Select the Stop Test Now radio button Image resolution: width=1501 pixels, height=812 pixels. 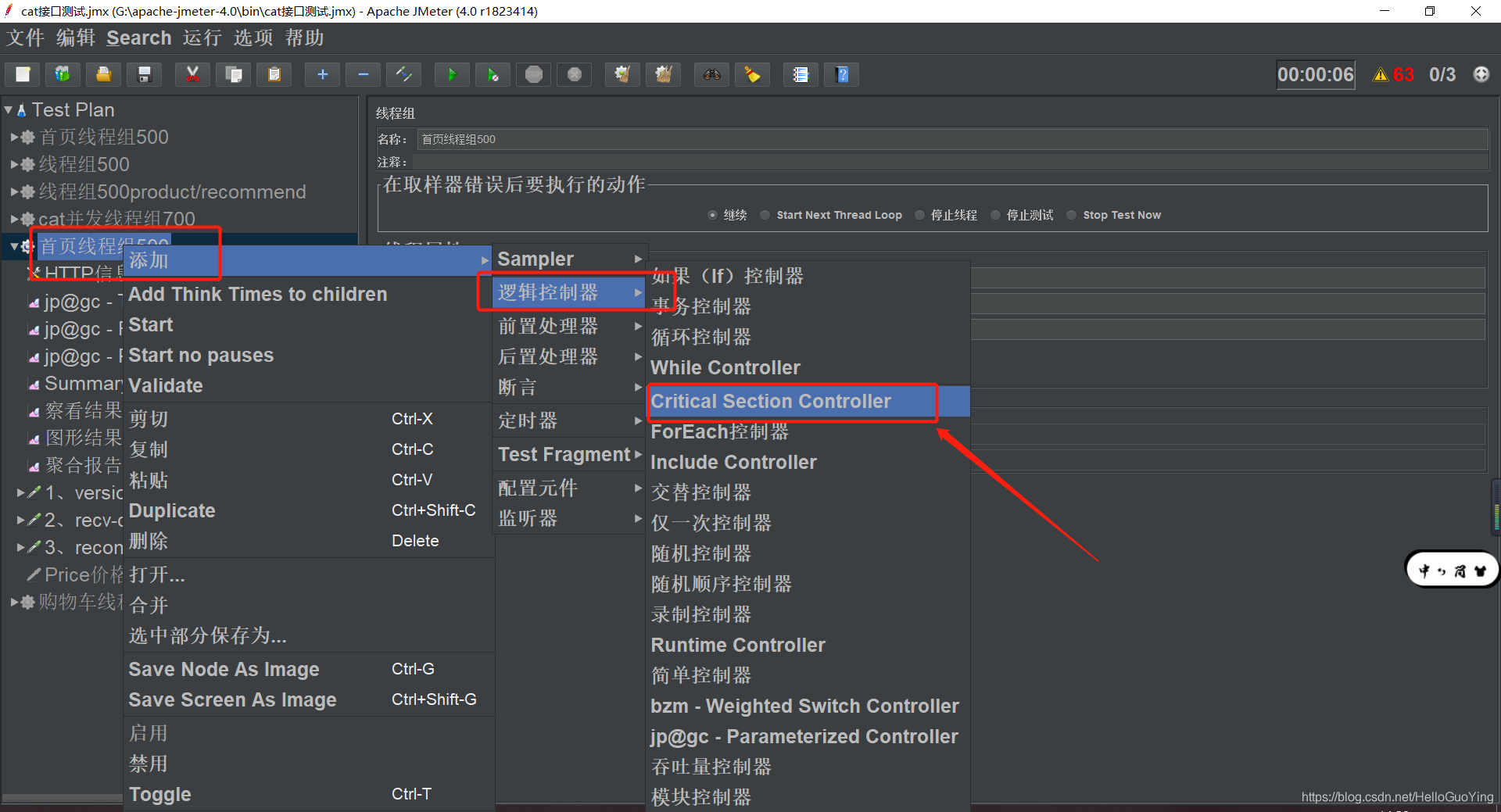1072,215
